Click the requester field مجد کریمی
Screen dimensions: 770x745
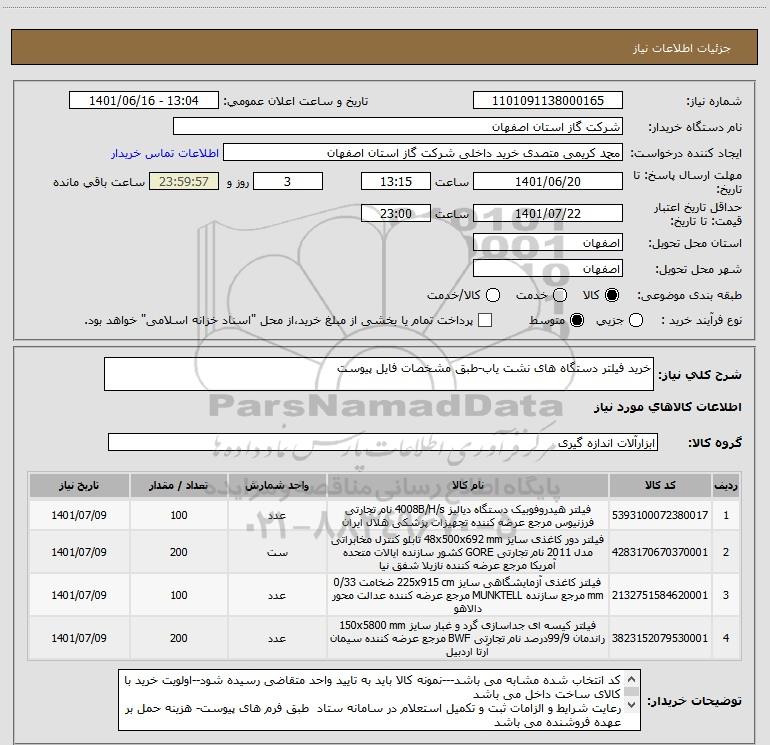(423, 153)
